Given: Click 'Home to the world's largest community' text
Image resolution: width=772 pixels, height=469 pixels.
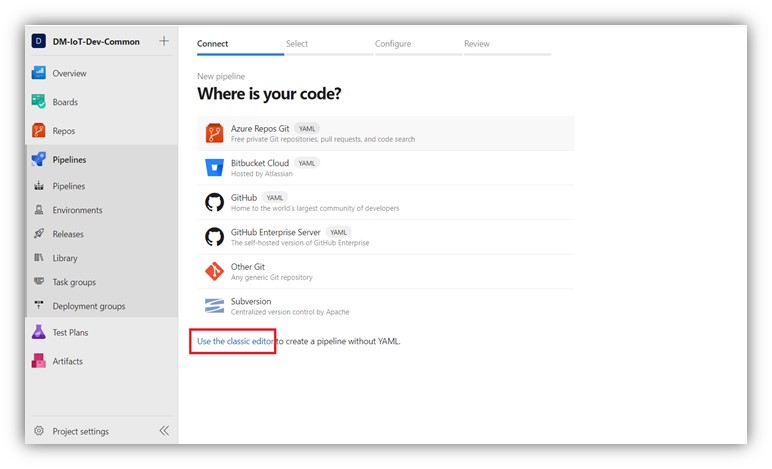Looking at the screenshot, I should point(315,208).
